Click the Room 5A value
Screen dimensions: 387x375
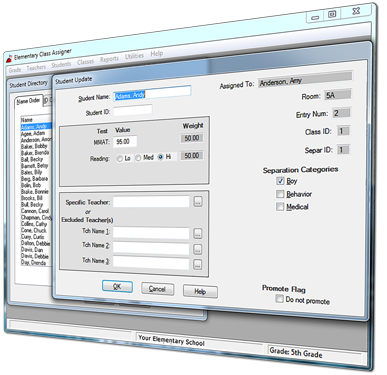tap(337, 95)
